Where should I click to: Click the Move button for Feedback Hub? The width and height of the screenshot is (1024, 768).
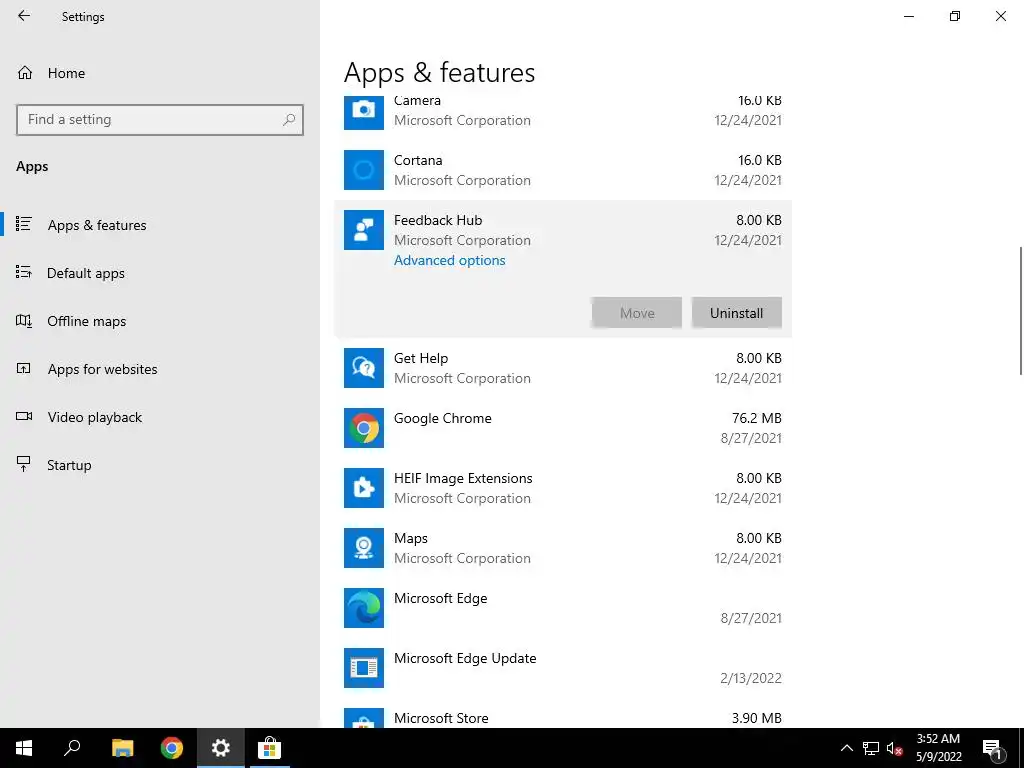[x=637, y=313]
